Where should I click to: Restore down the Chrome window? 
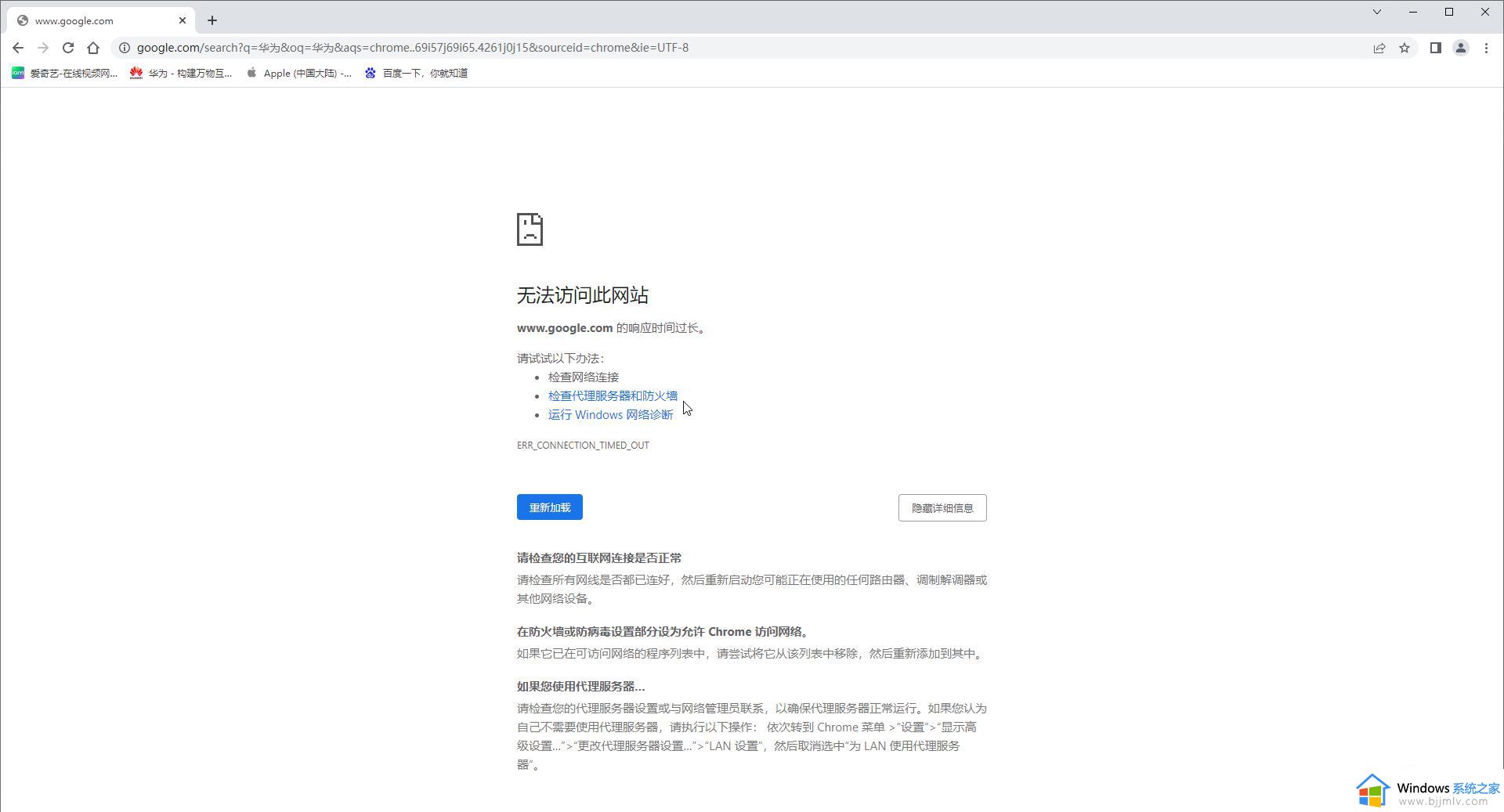click(x=1449, y=12)
